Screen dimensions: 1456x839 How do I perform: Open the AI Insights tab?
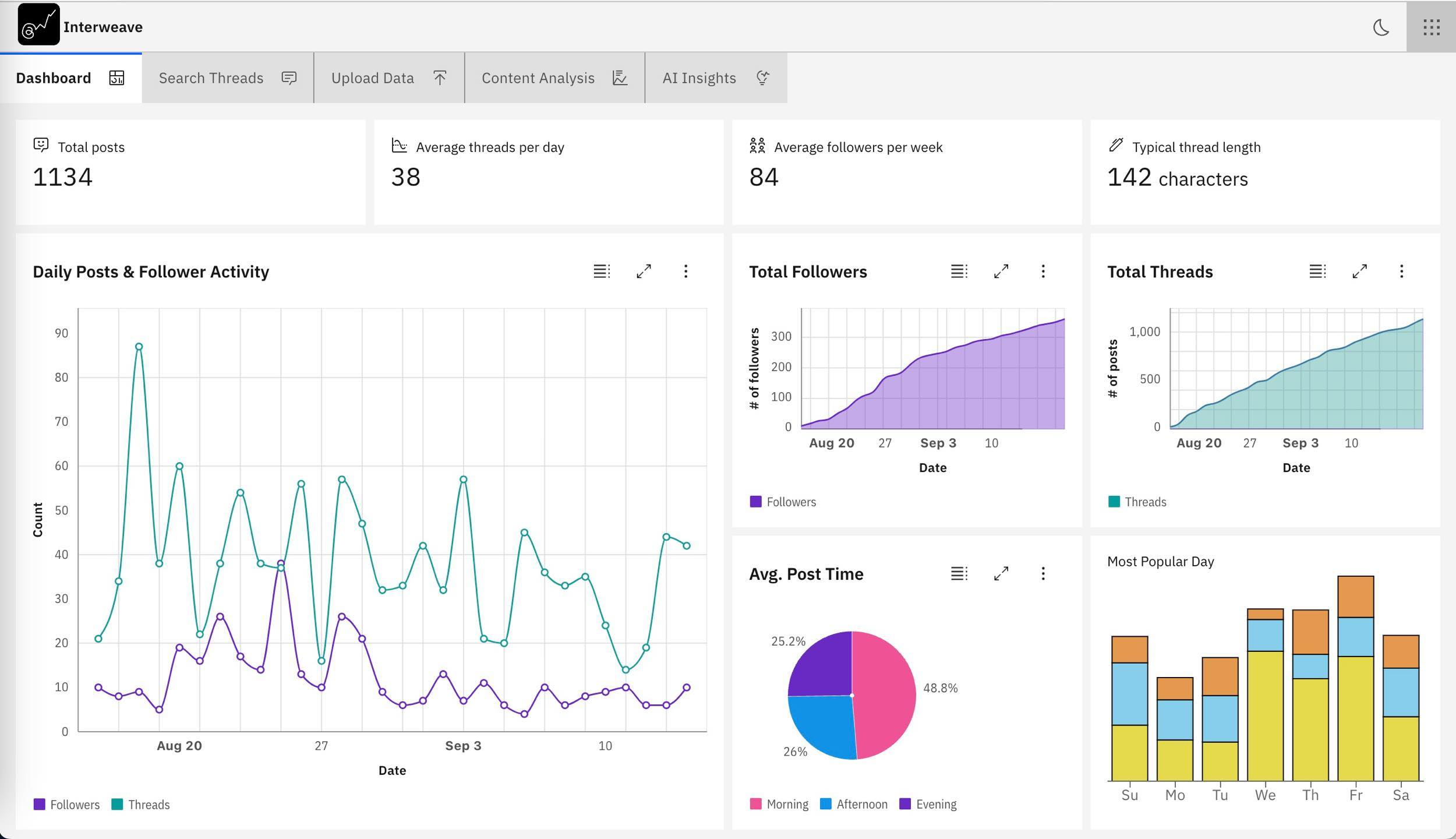[716, 78]
